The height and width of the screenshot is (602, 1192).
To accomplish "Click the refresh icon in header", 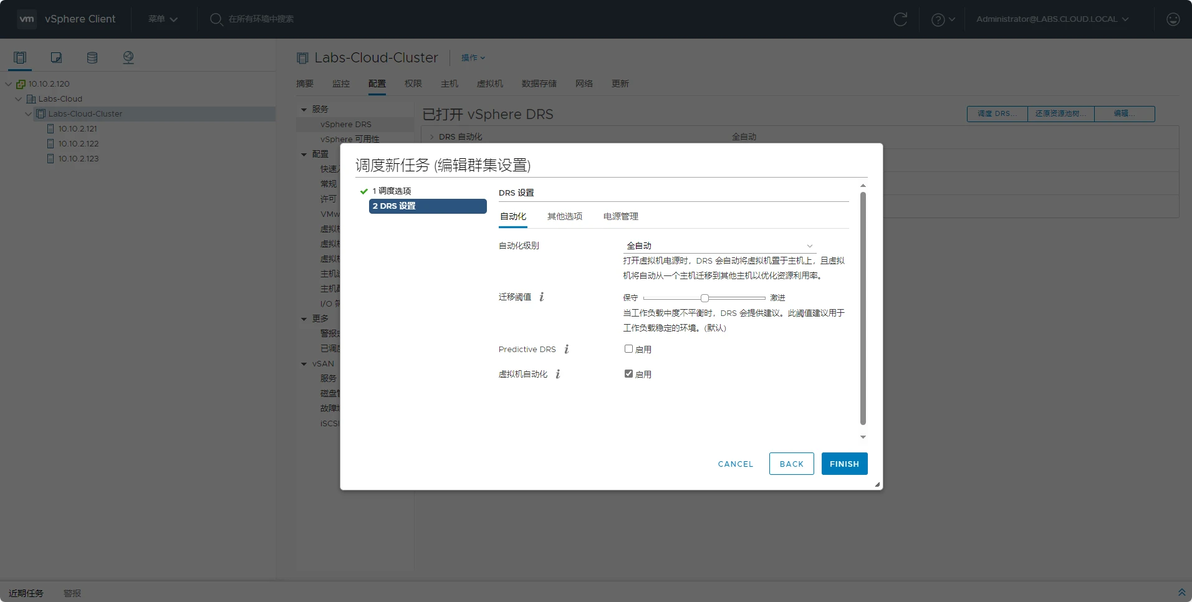I will 900,19.
